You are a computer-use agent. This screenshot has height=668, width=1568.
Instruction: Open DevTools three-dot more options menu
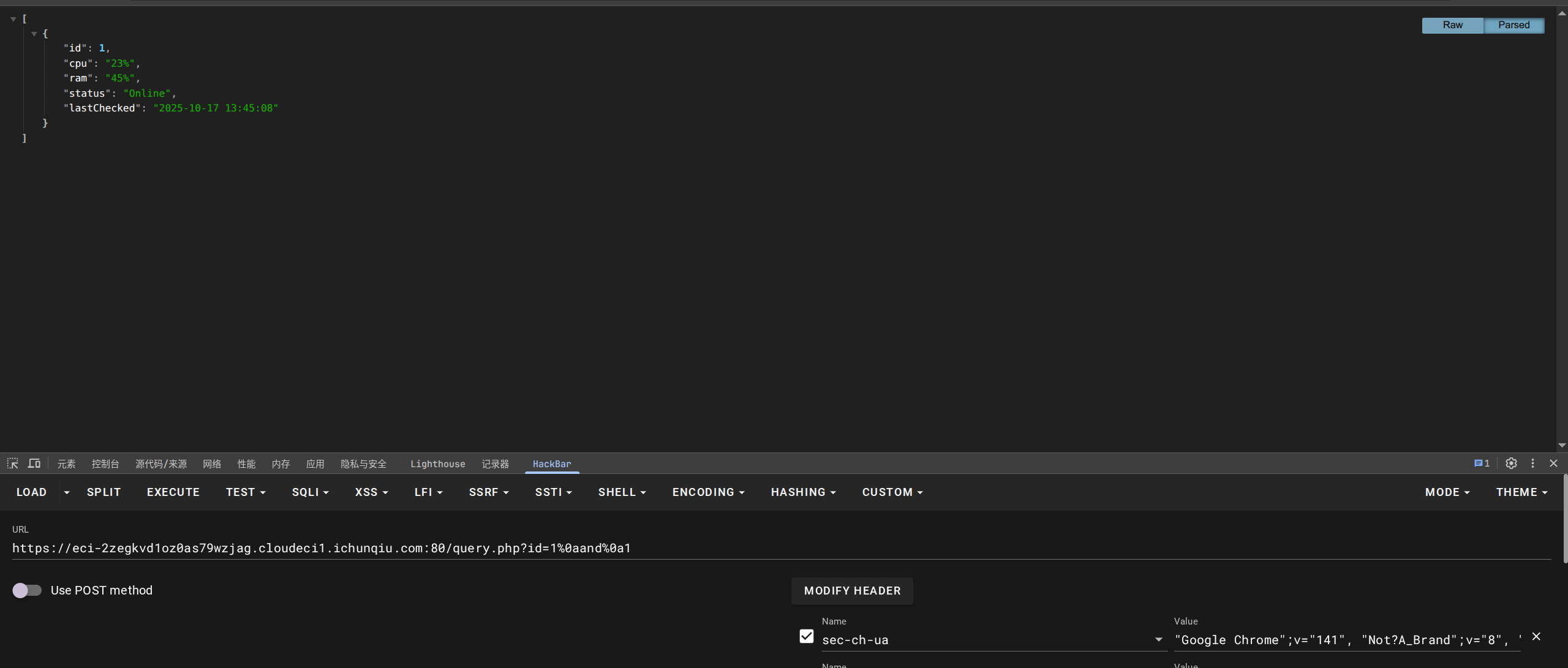(1532, 463)
